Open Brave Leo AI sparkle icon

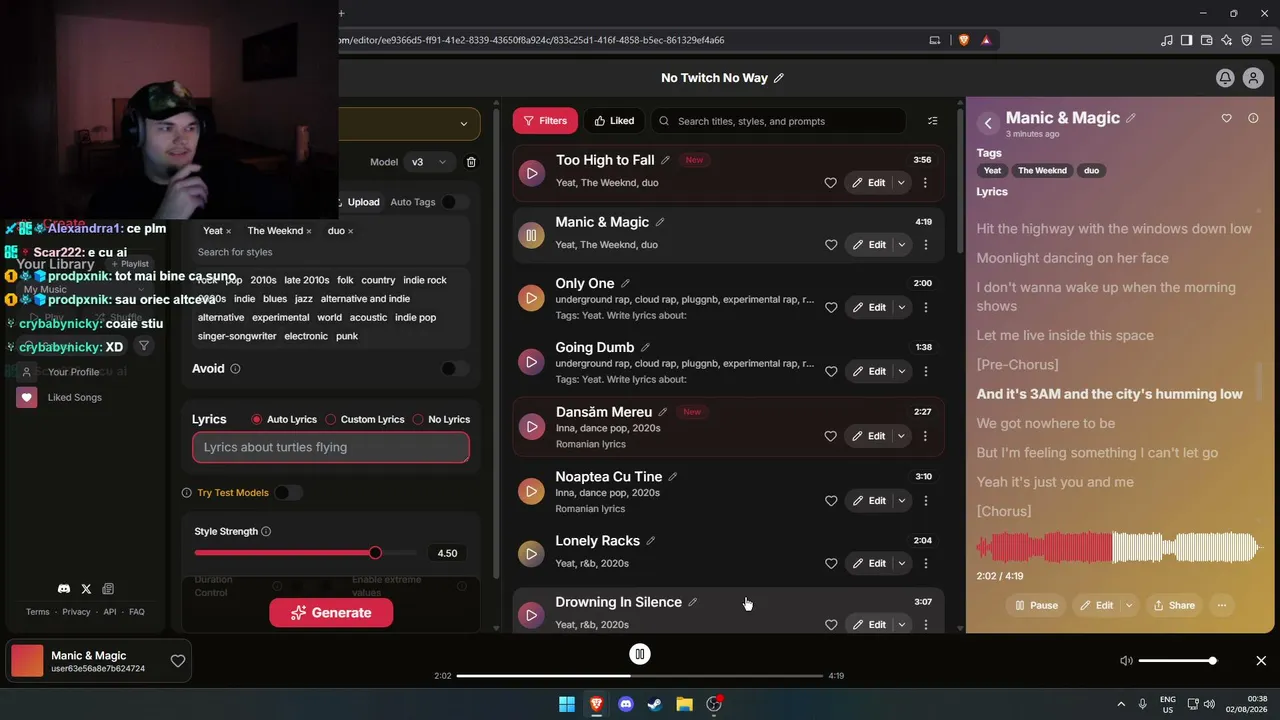point(1227,40)
